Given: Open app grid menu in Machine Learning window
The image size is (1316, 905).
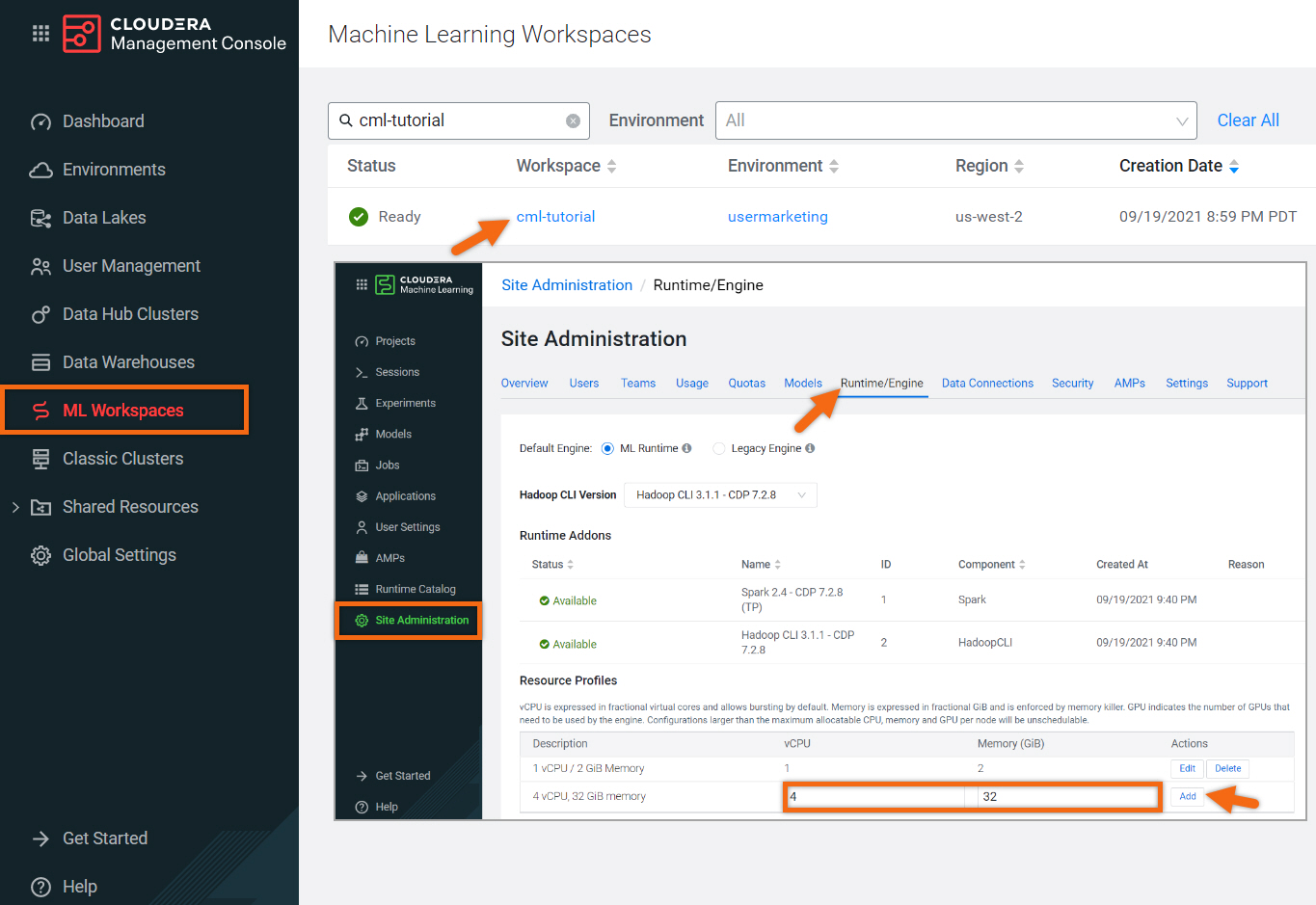Looking at the screenshot, I should (x=362, y=284).
